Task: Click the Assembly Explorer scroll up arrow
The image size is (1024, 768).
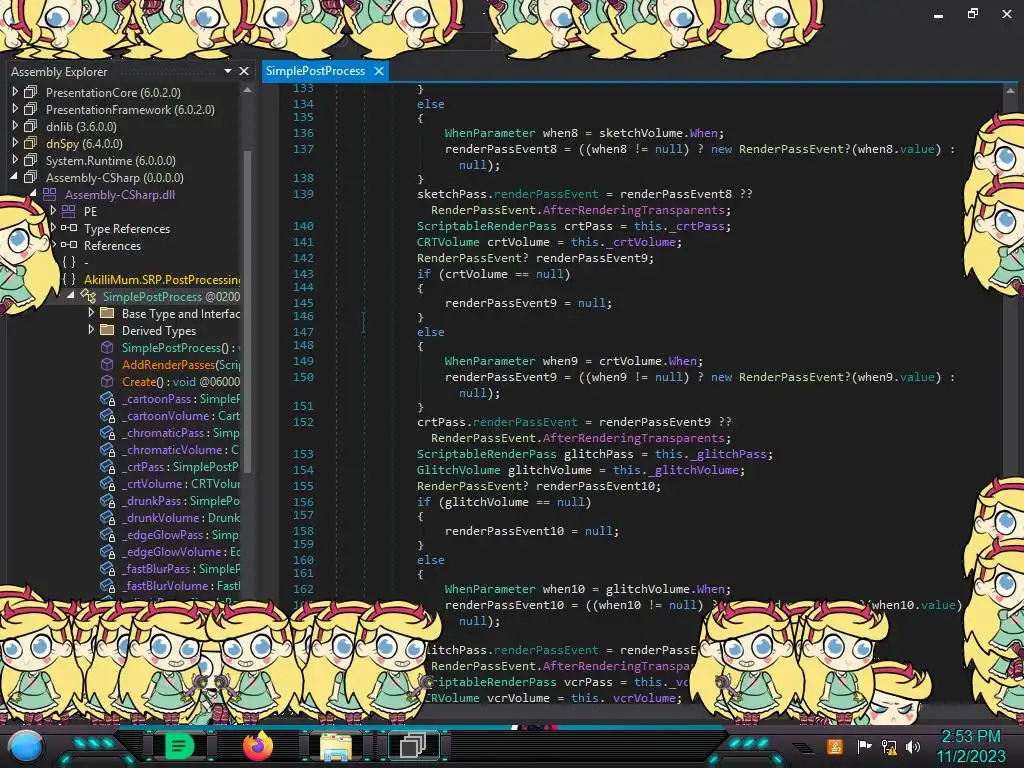Action: (247, 90)
